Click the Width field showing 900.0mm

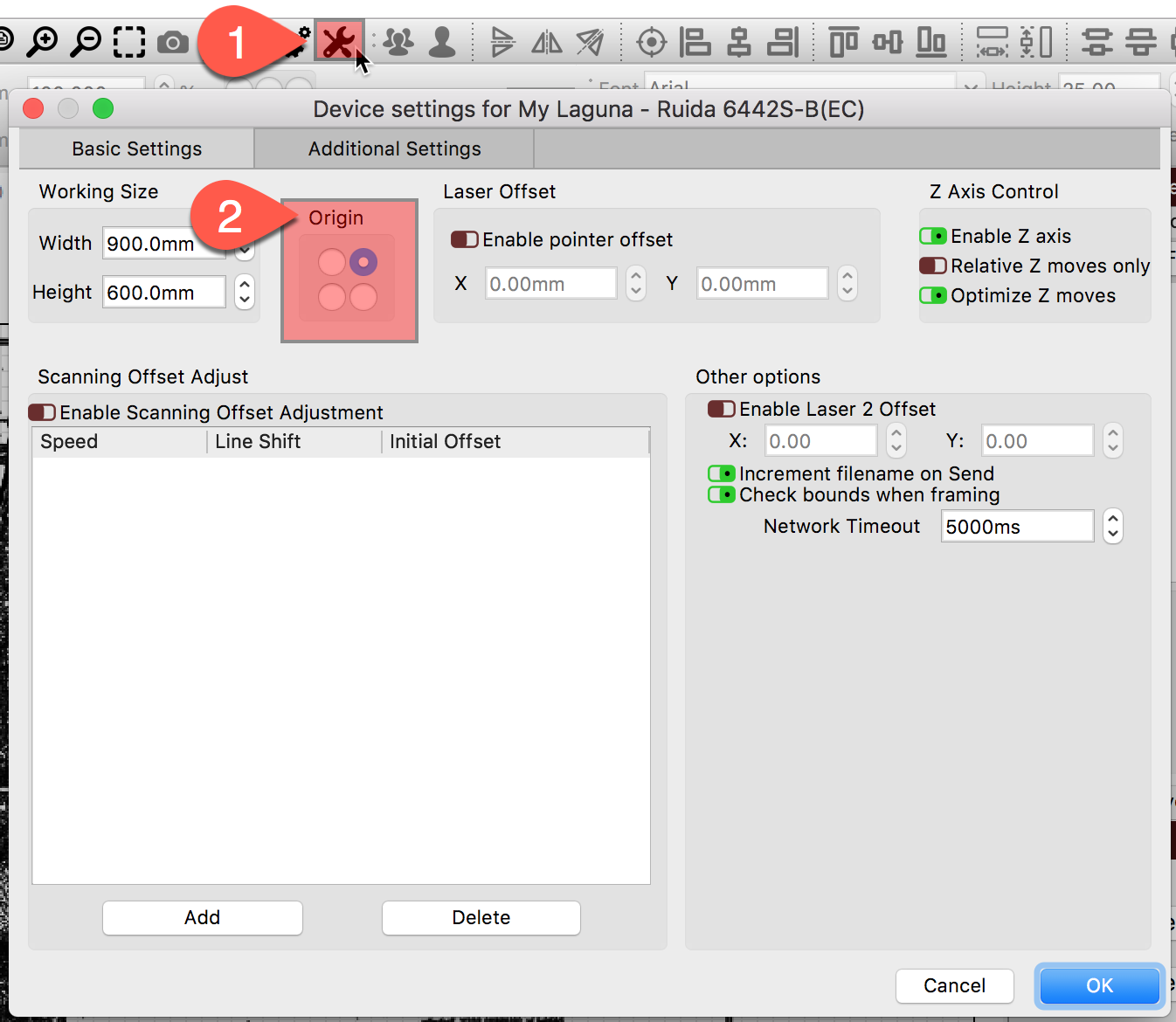tap(164, 243)
